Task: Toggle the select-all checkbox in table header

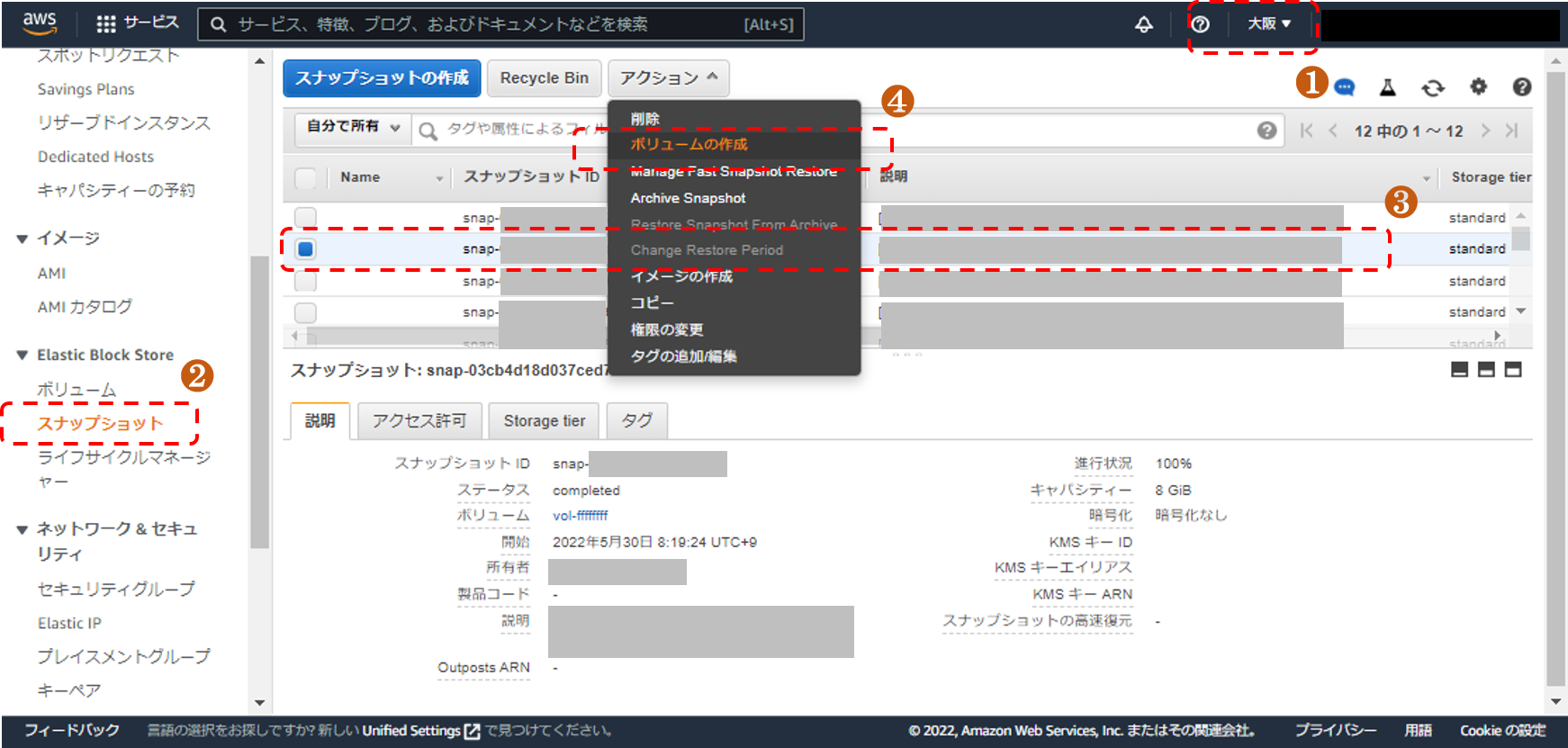Action: click(306, 177)
